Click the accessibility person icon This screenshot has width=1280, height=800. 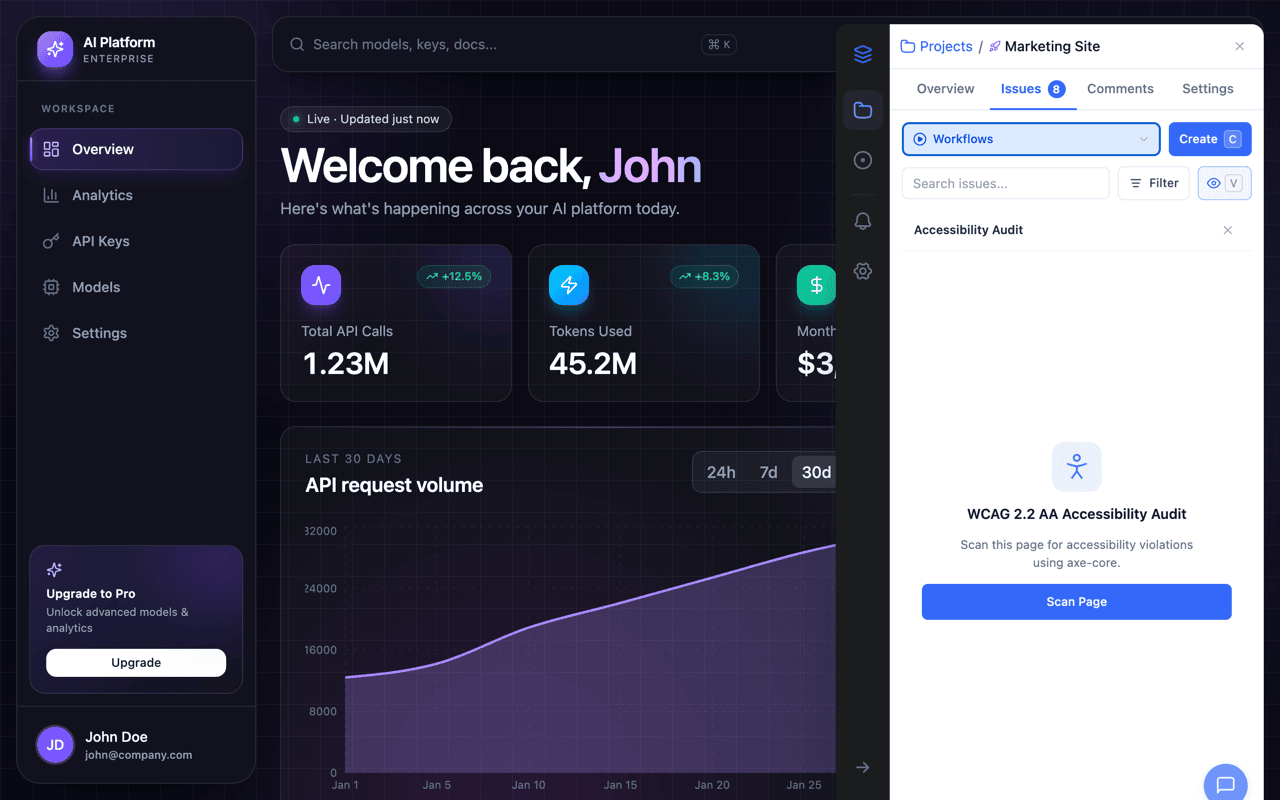1077,467
